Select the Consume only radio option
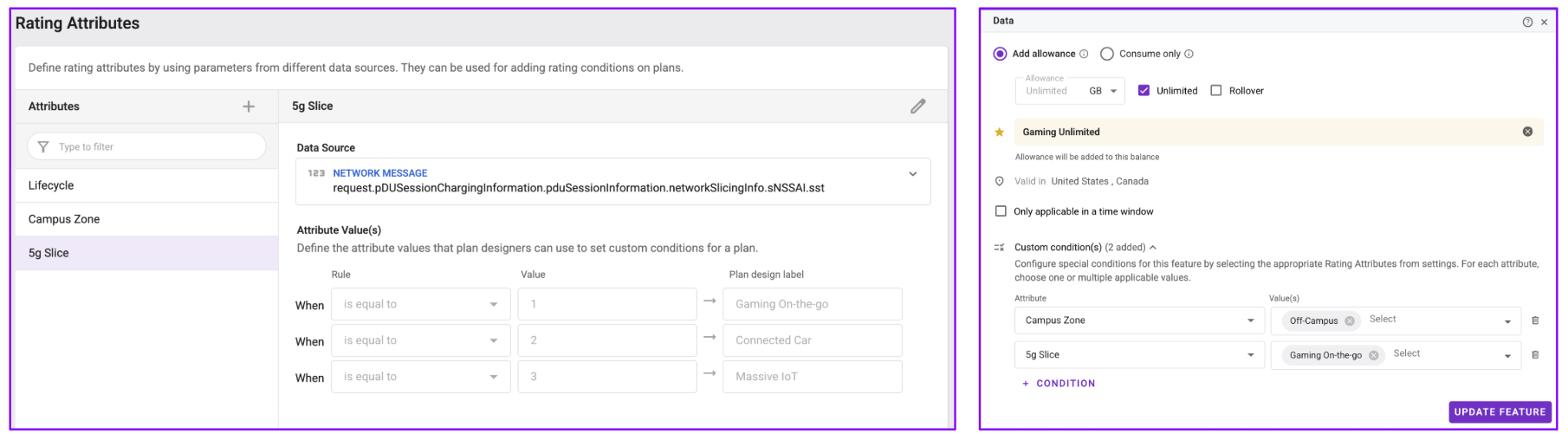 click(x=1107, y=54)
